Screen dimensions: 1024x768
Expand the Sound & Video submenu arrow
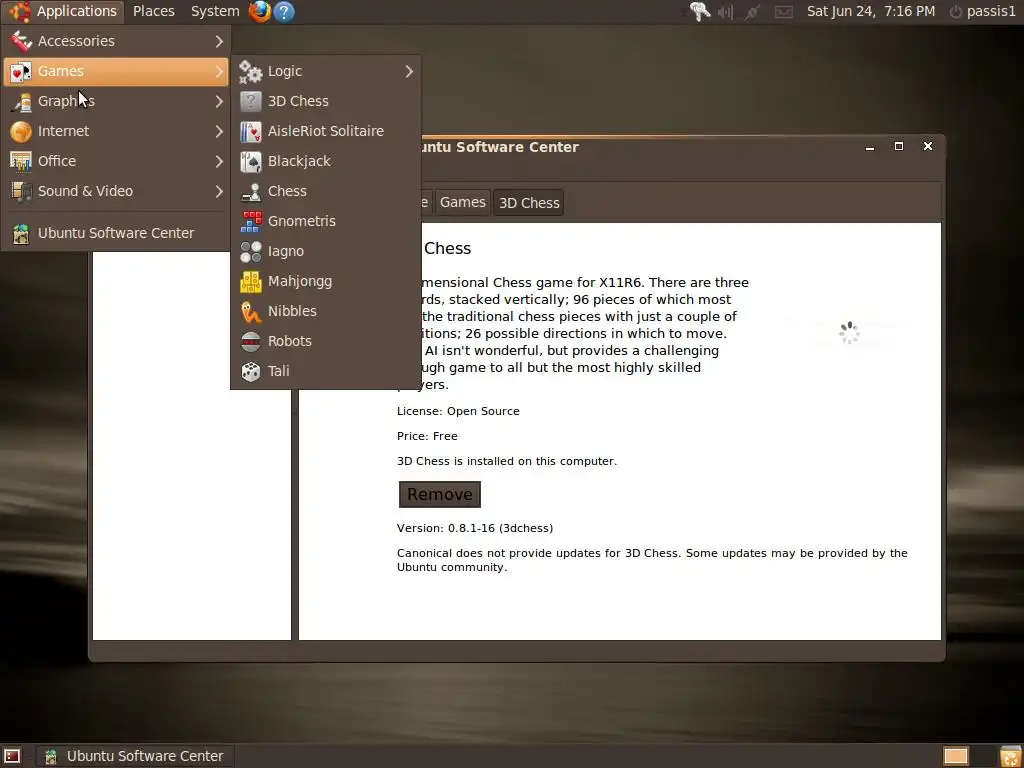219,191
